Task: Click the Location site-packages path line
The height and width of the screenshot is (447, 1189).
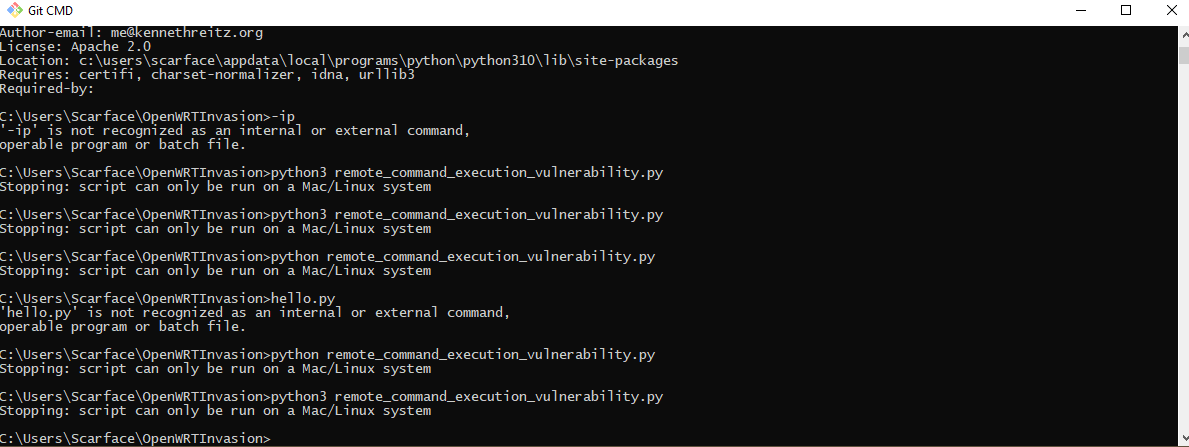Action: click(339, 61)
